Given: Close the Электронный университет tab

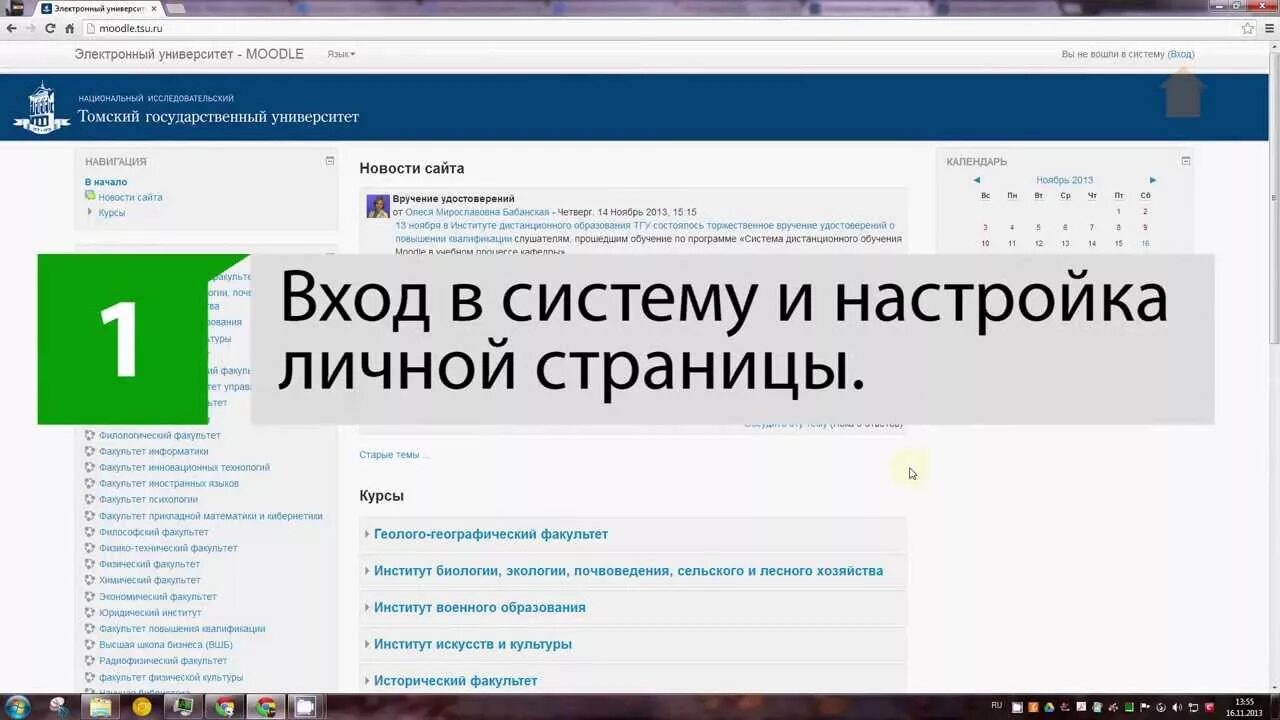Looking at the screenshot, I should (x=153, y=8).
